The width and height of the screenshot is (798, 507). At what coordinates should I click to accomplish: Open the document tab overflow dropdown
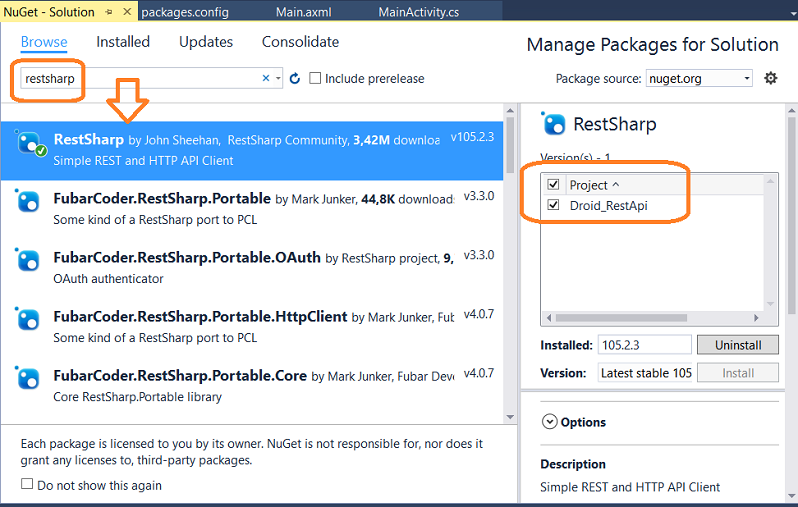pyautogui.click(x=793, y=14)
